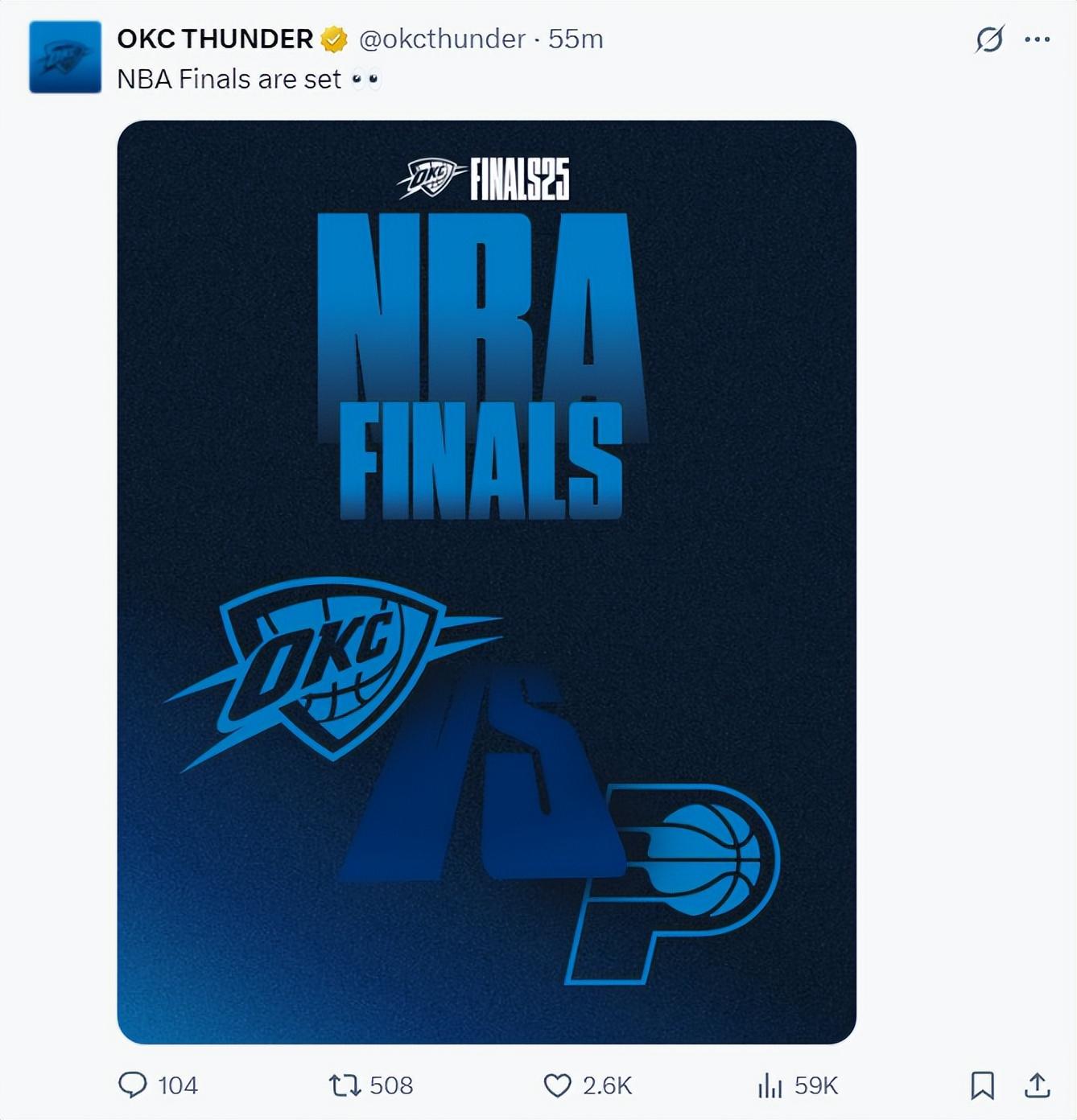Like the tweet with the heart icon
1077x1120 pixels.
pyautogui.click(x=557, y=1085)
